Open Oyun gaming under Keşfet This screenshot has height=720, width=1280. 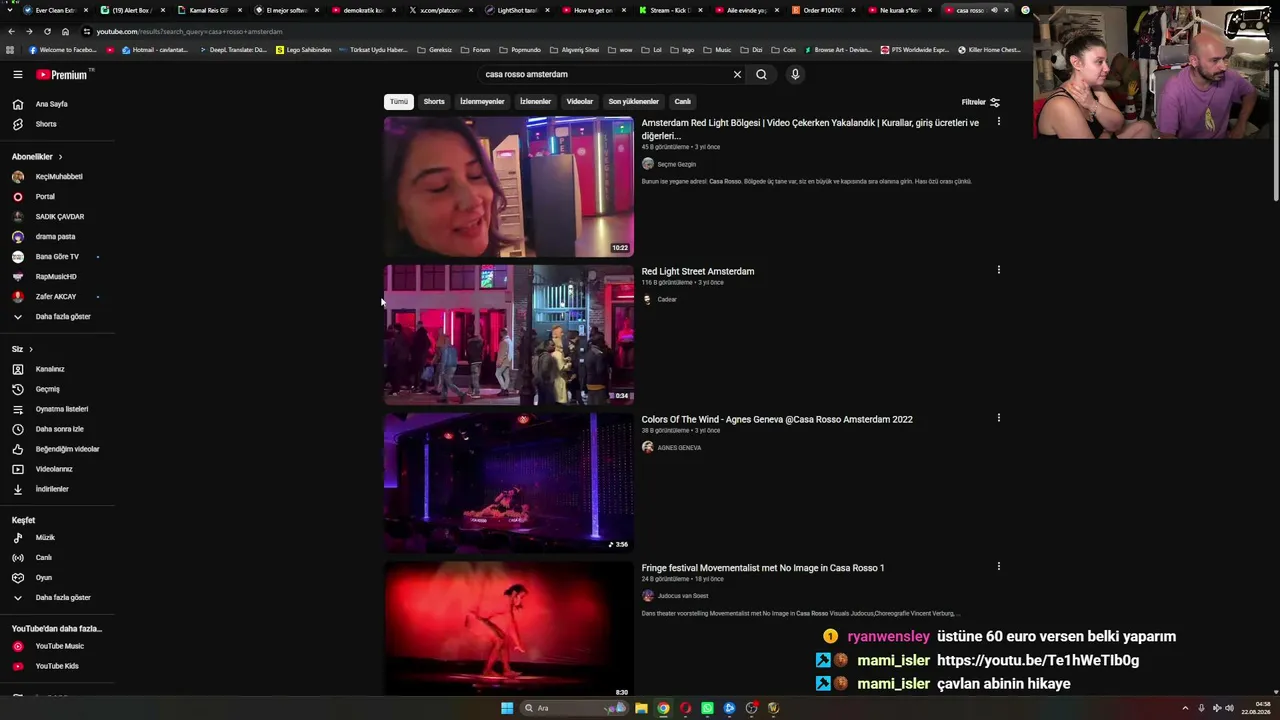(44, 578)
